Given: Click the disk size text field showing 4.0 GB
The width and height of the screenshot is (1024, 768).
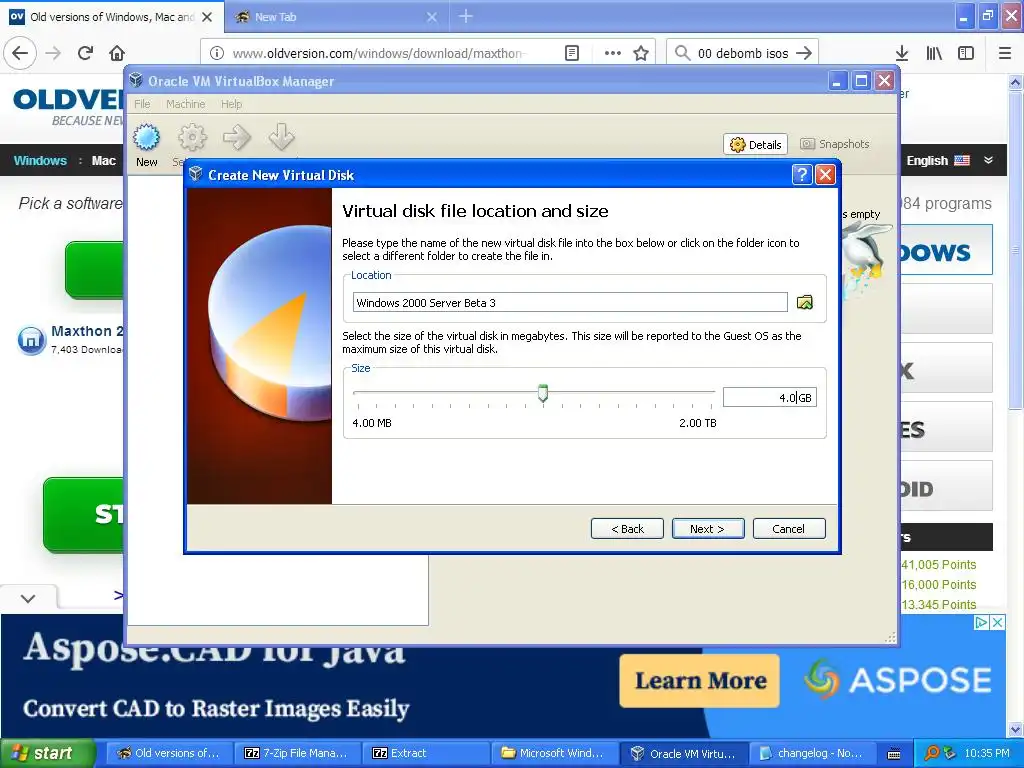Looking at the screenshot, I should point(769,397).
